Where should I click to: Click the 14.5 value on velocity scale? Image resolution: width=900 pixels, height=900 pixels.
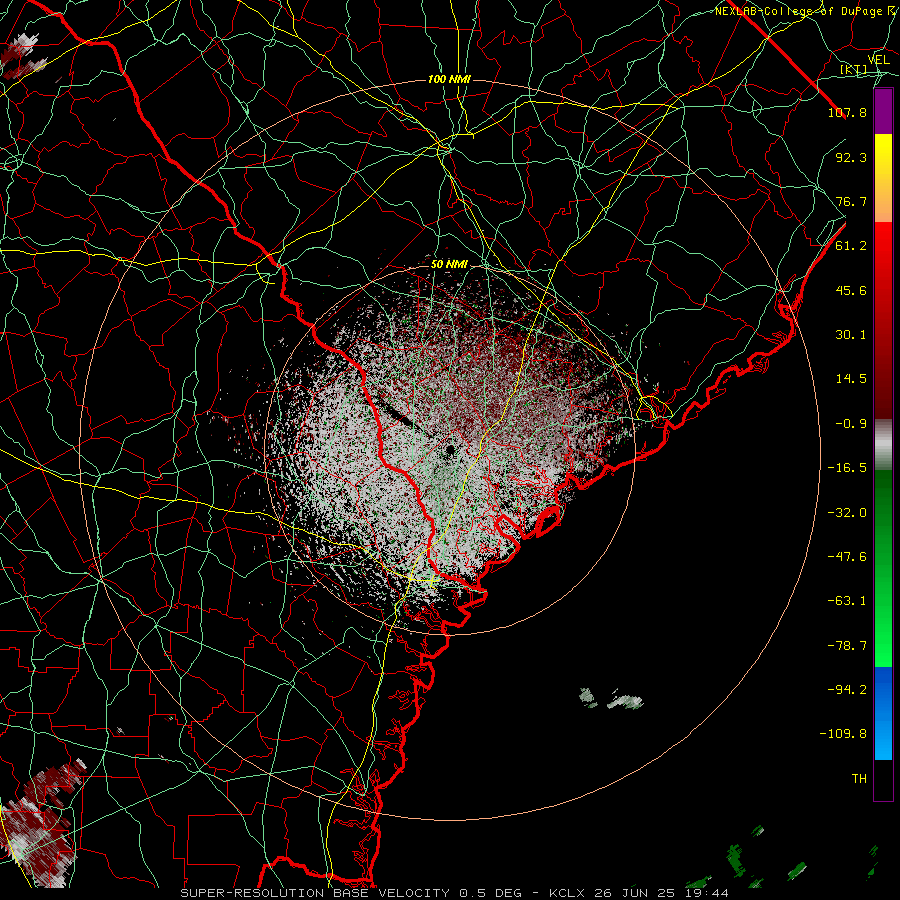coord(851,379)
